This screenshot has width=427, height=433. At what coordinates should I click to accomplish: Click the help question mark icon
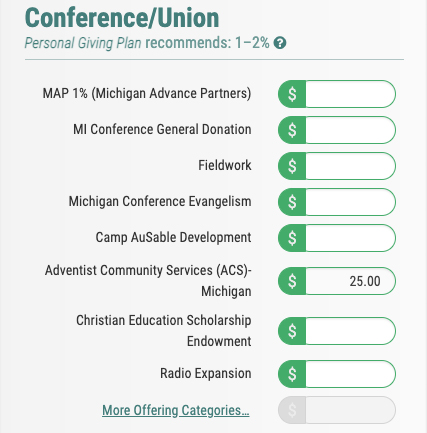(280, 43)
